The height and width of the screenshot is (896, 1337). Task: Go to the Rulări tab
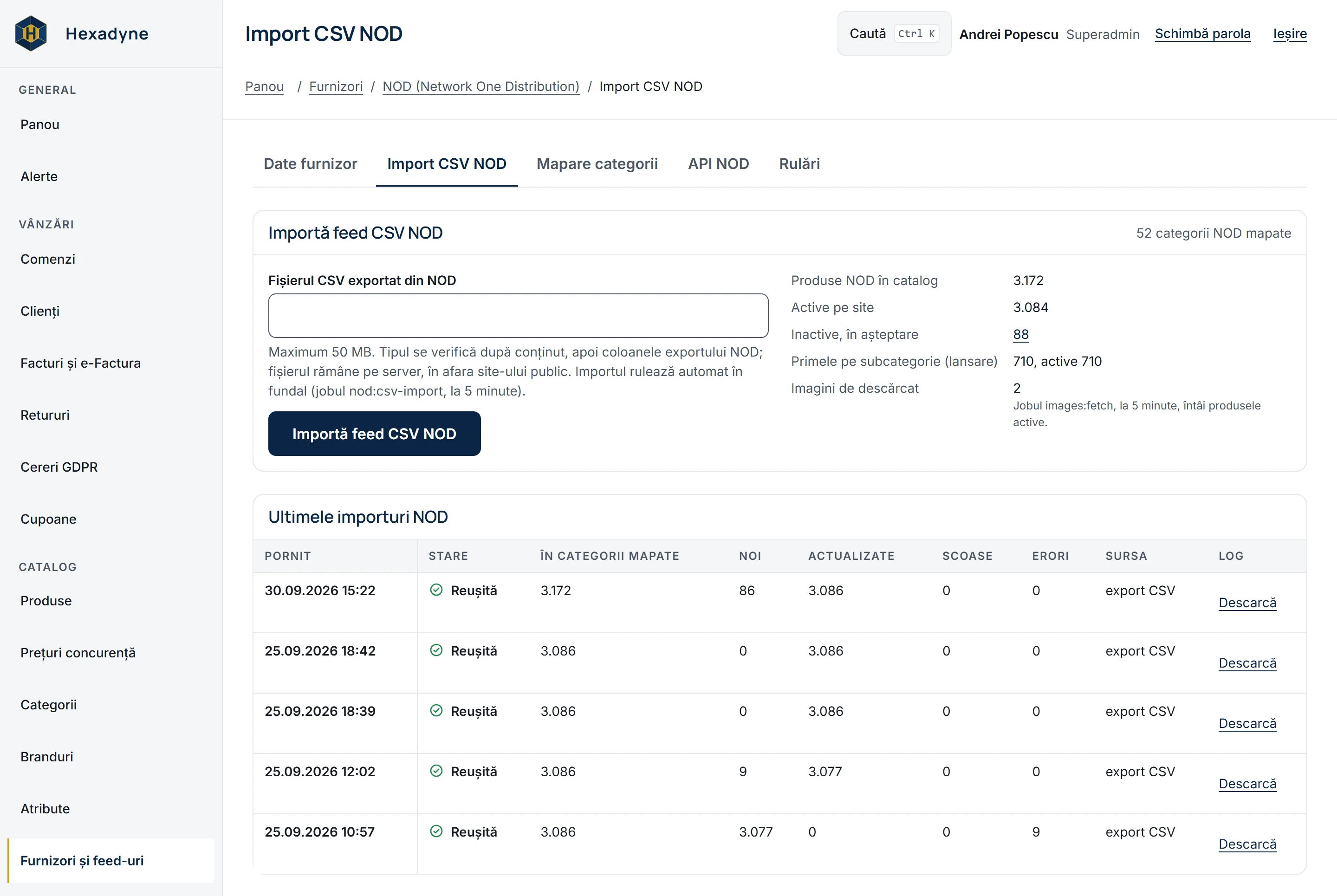pyautogui.click(x=799, y=164)
